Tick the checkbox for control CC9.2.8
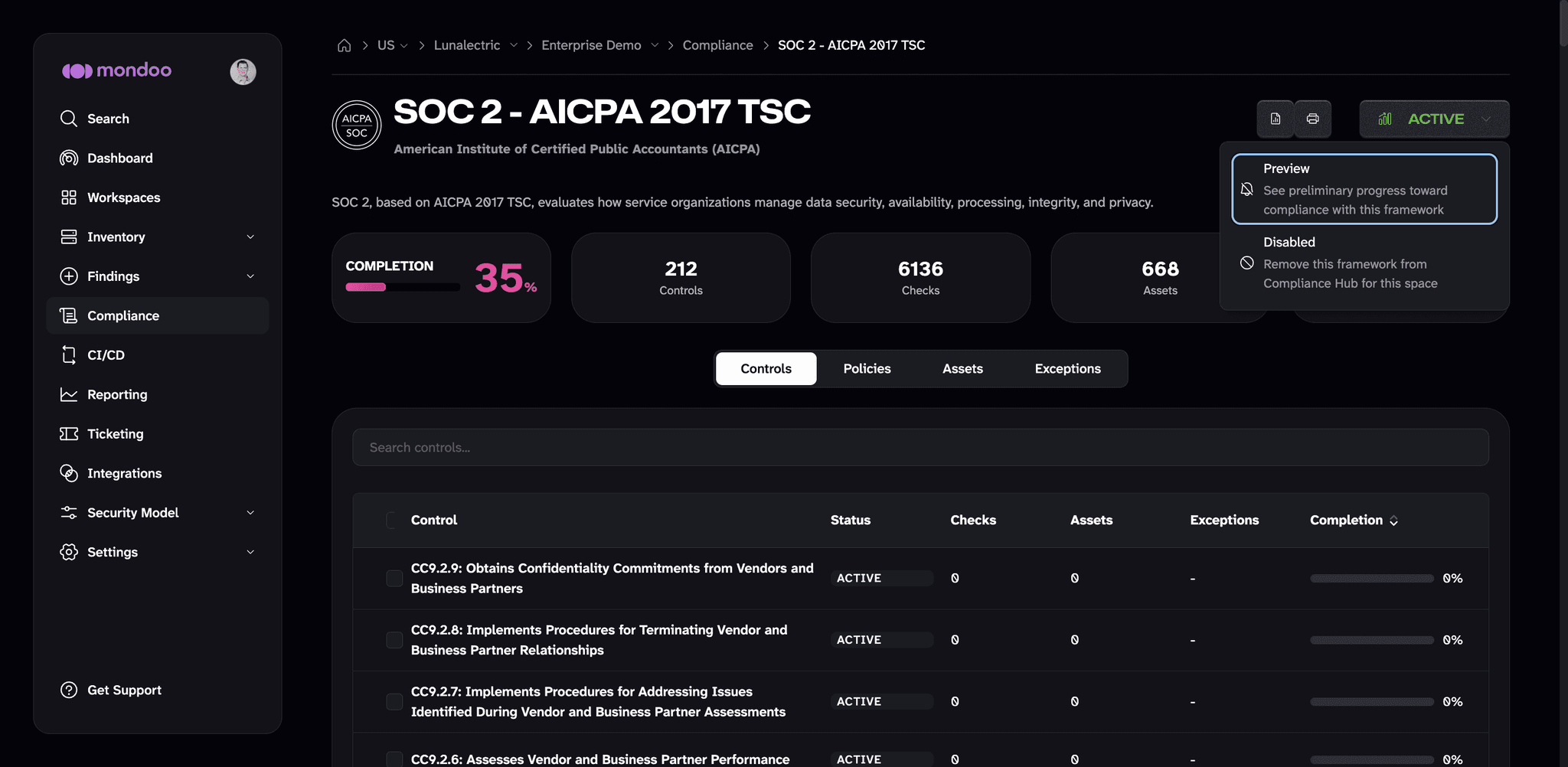1568x767 pixels. coord(394,640)
